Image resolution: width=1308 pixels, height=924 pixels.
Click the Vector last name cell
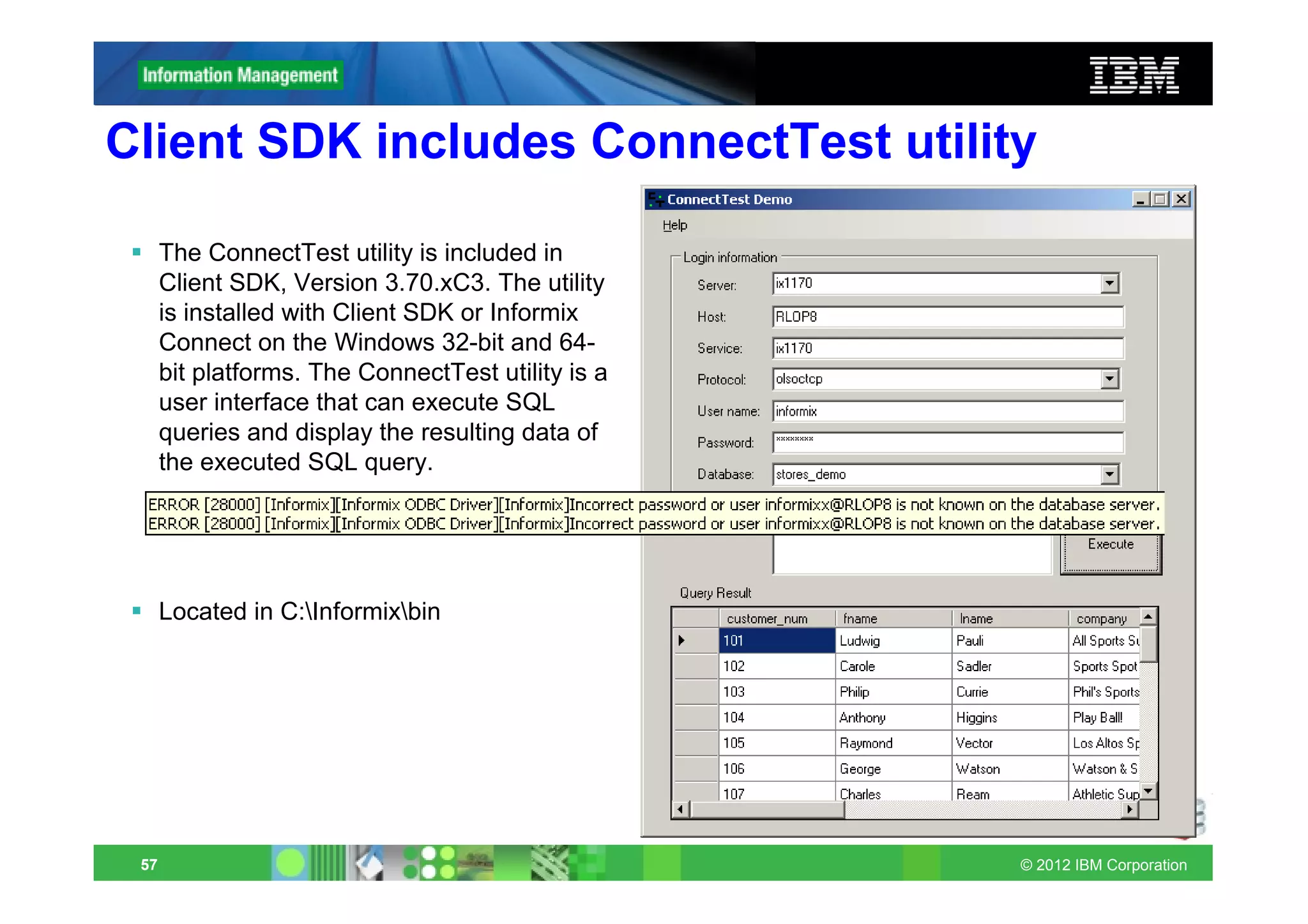pos(1010,743)
